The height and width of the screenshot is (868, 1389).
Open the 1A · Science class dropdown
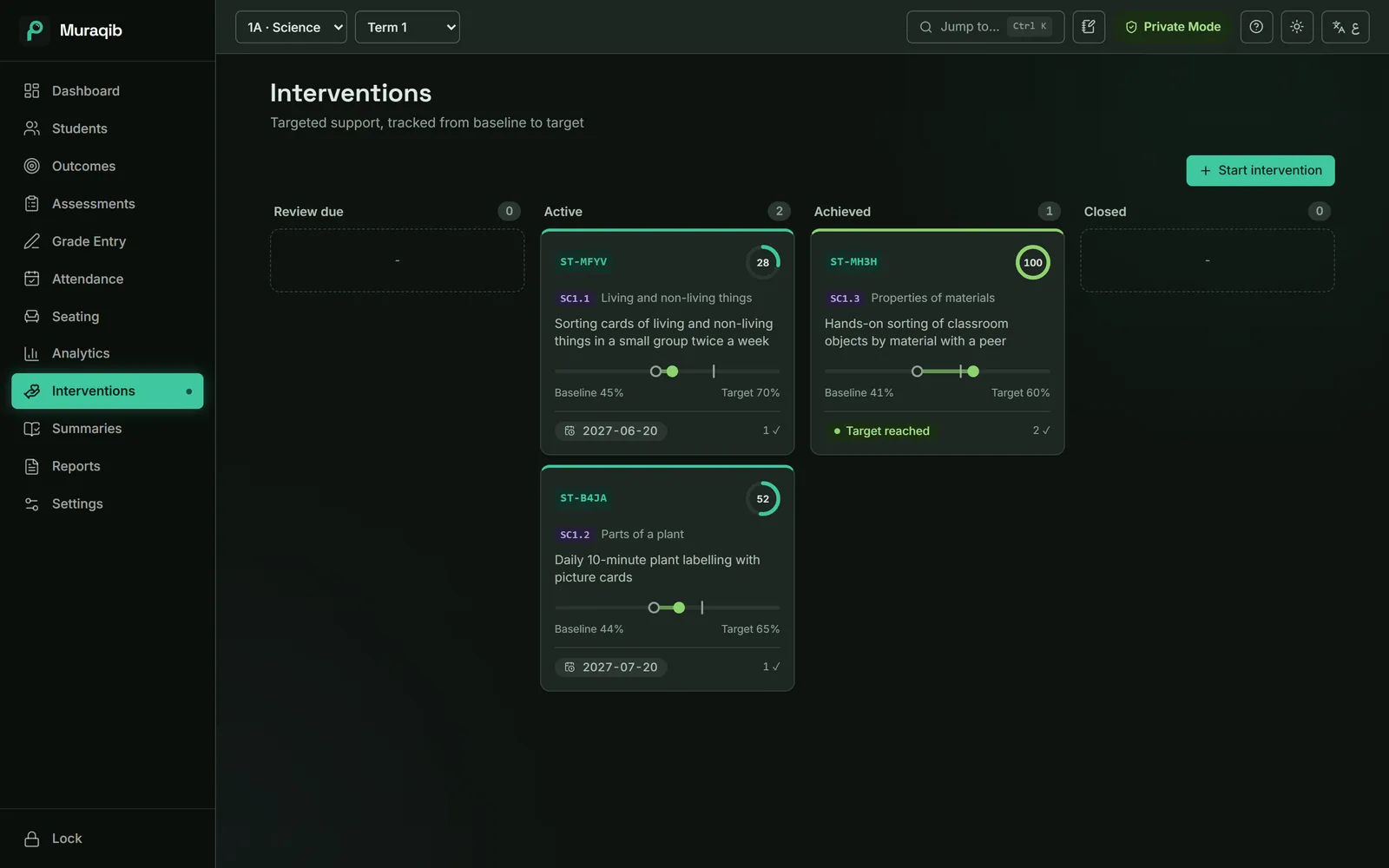tap(291, 27)
